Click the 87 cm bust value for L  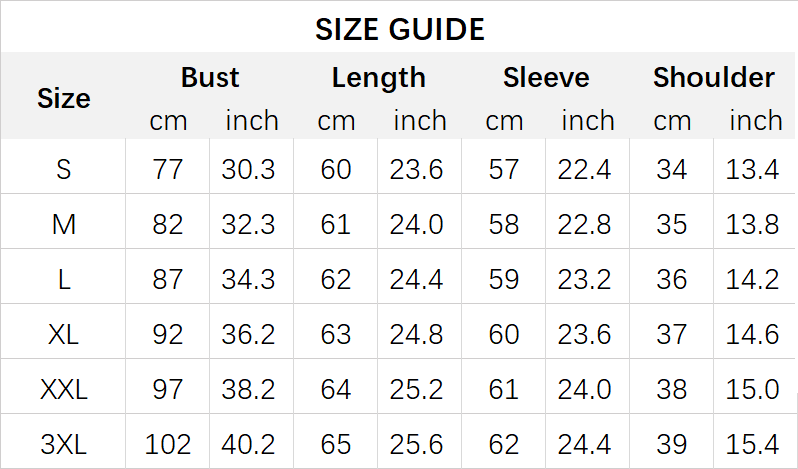pos(168,279)
